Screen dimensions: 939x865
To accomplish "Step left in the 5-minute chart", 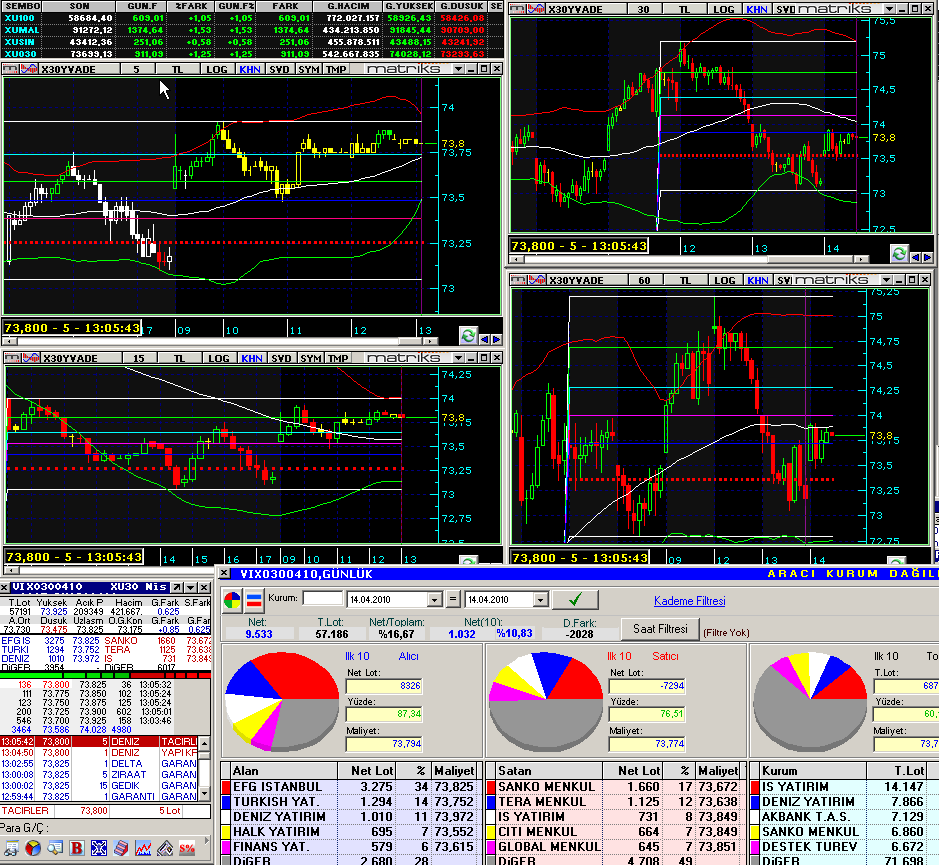I will (484, 340).
